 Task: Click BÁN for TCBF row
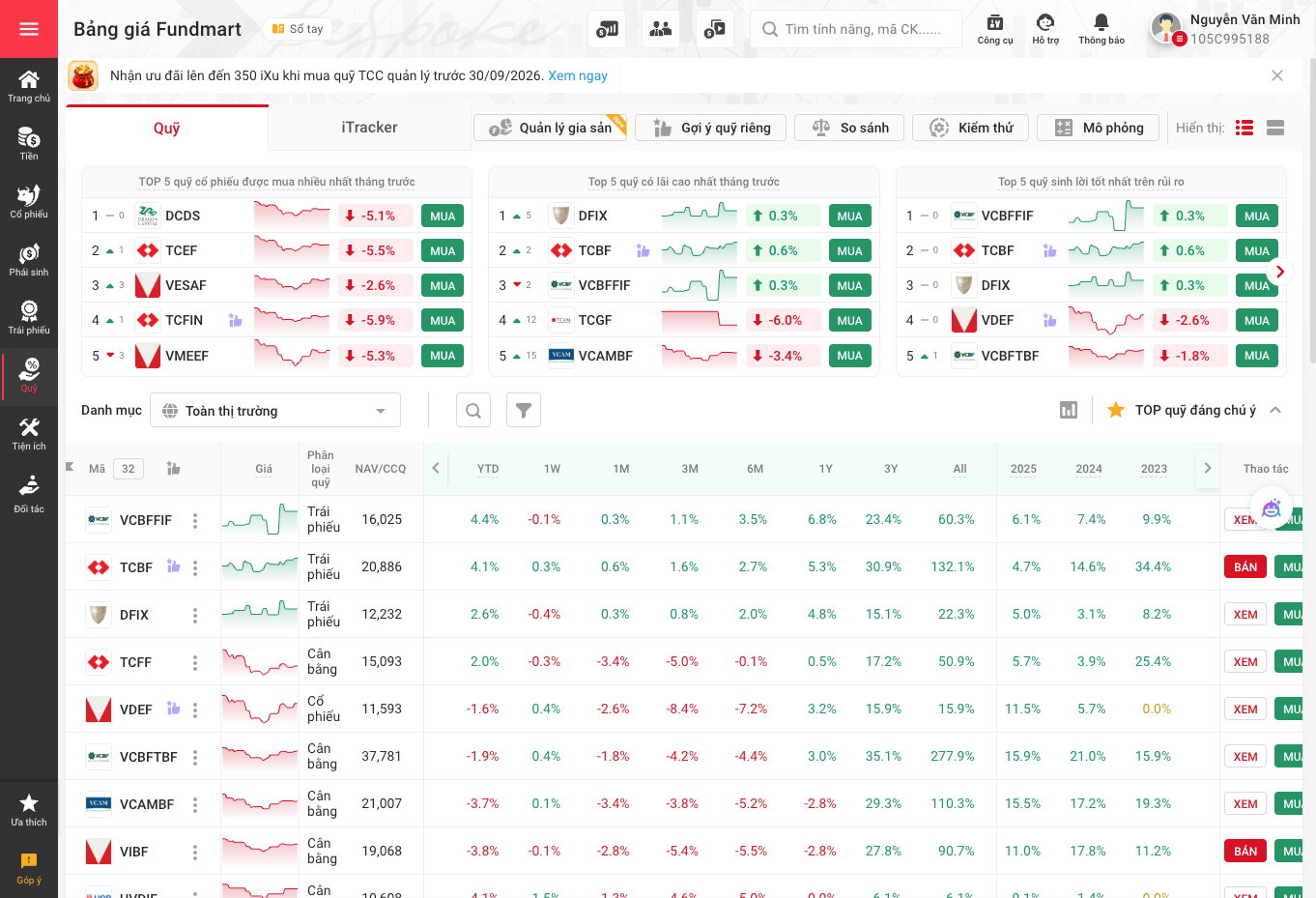pos(1245,567)
